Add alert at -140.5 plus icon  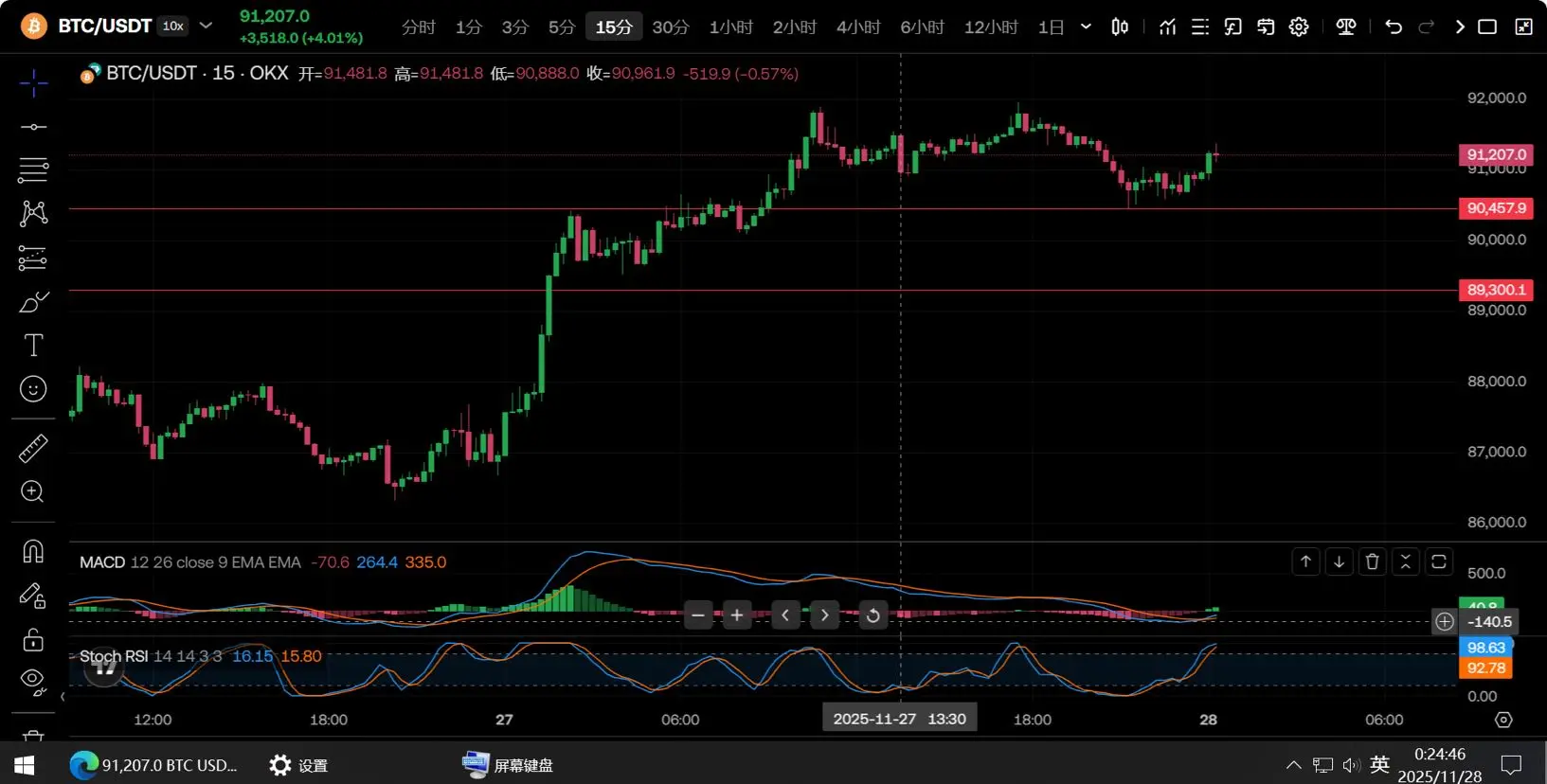coord(1444,621)
